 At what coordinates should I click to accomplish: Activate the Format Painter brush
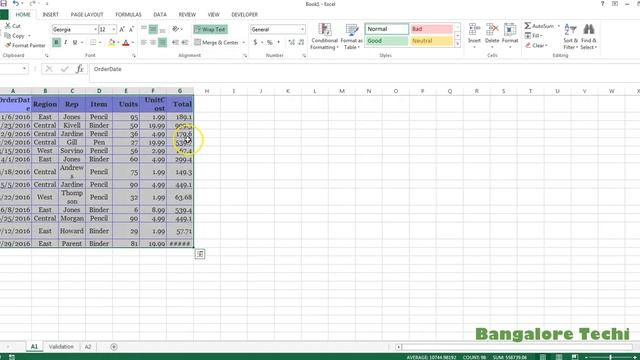click(x=25, y=45)
